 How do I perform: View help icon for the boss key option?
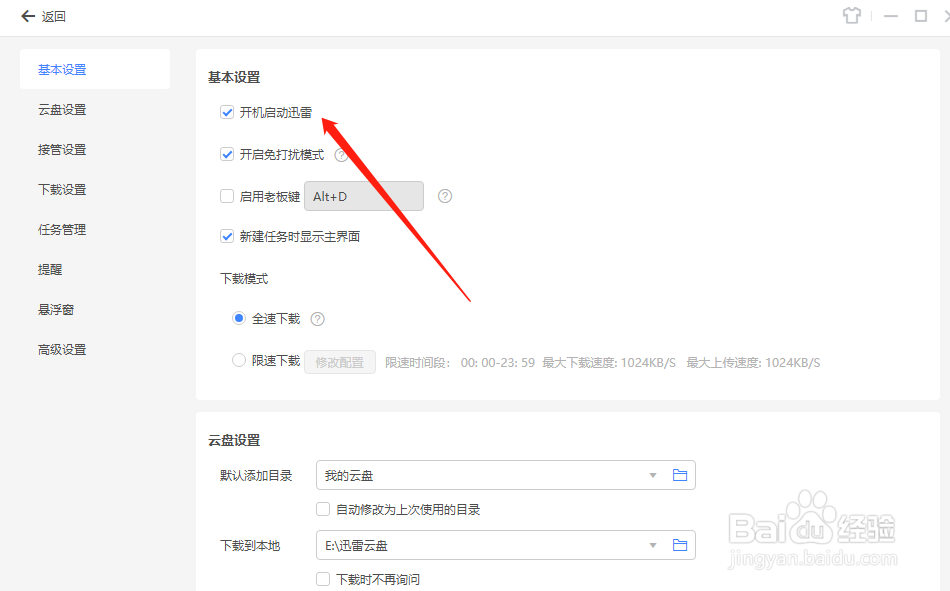tap(444, 196)
